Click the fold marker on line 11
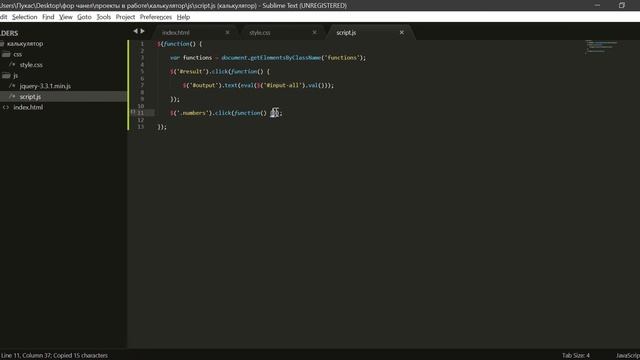Screen dimensions: 640x360 coord(133,112)
